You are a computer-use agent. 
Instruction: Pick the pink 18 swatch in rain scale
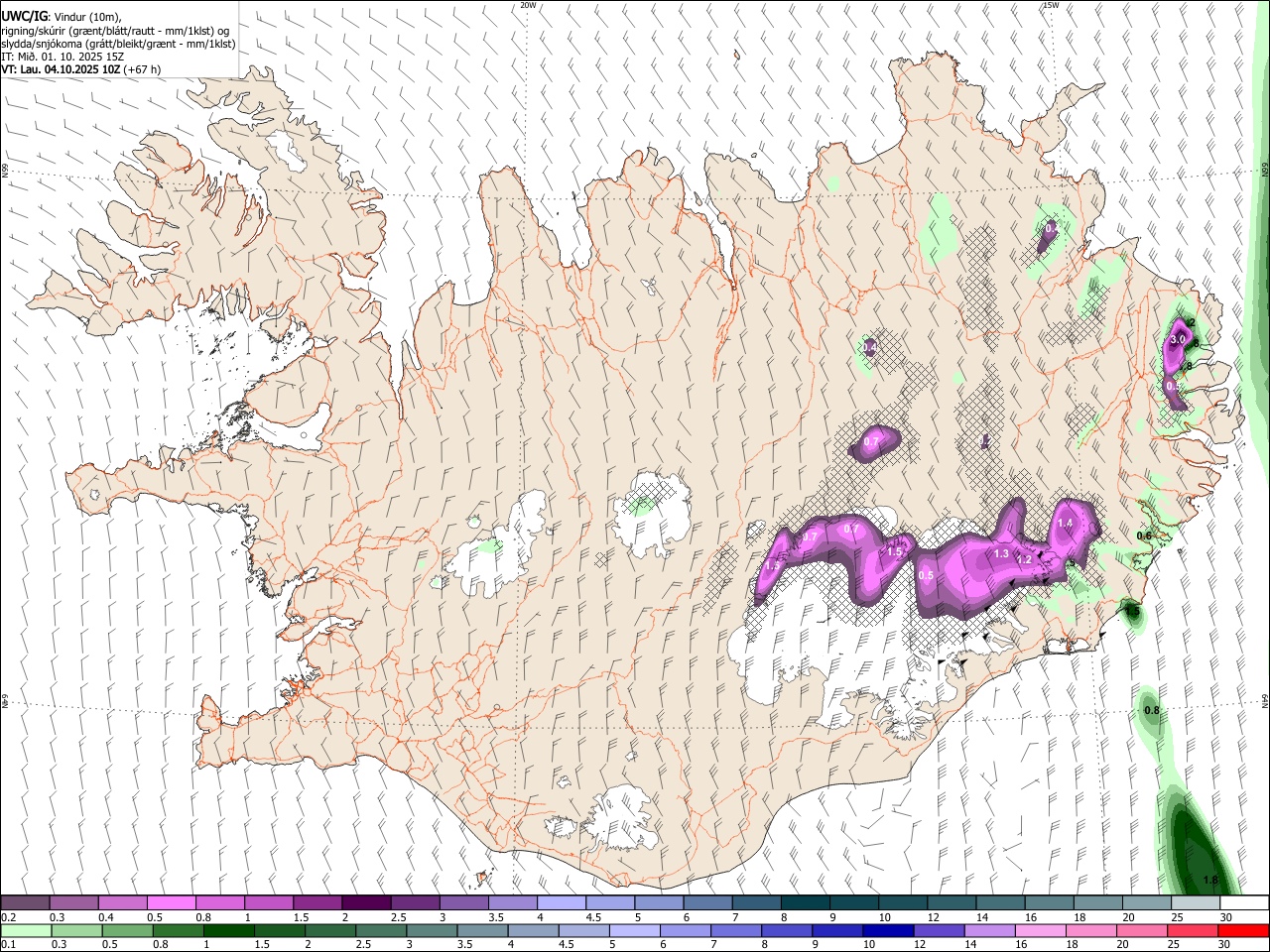click(1092, 931)
